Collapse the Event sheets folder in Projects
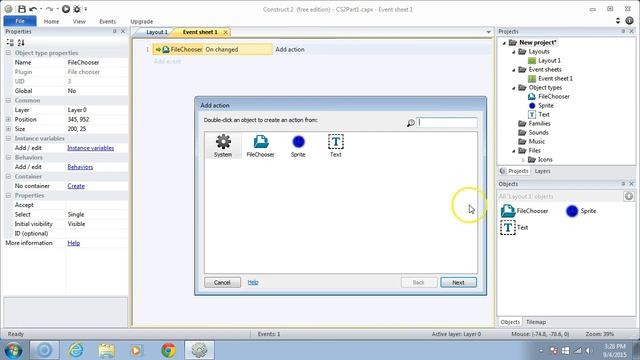The image size is (640, 360). click(514, 70)
